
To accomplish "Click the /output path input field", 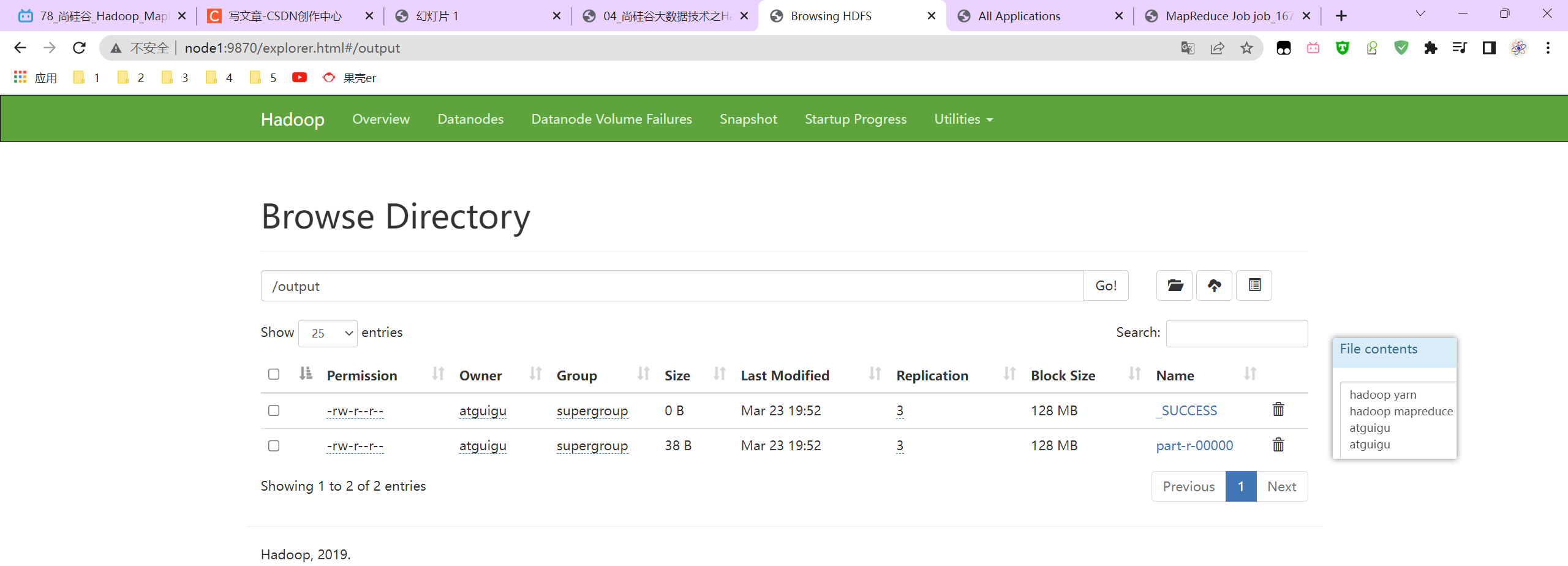I will pos(672,285).
